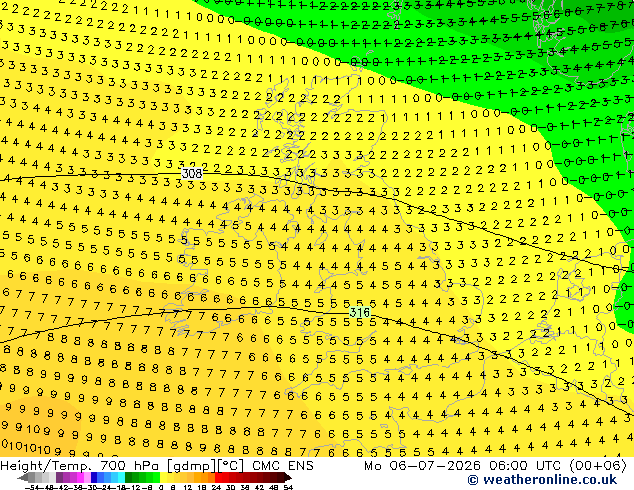The width and height of the screenshot is (634, 490).
Task: Select the bright red 24°C legend swatch
Action: (219, 477)
